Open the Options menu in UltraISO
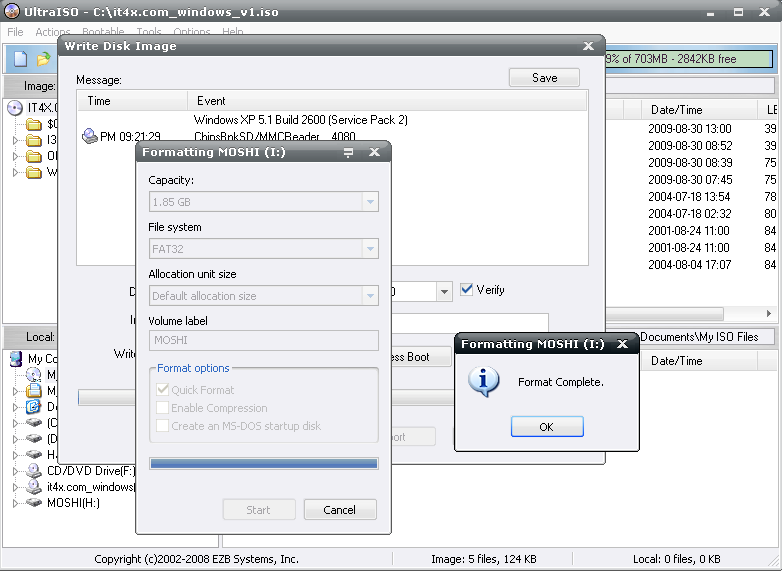 tap(192, 32)
